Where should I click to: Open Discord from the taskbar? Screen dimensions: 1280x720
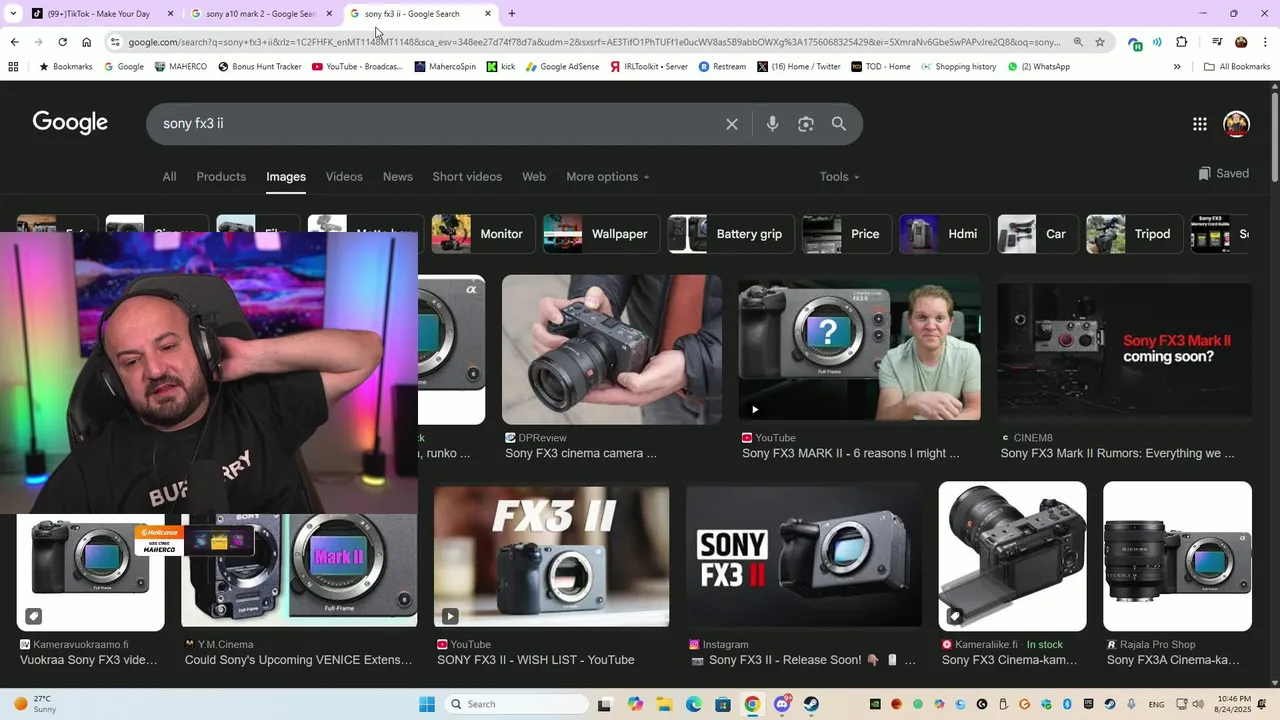coord(782,704)
